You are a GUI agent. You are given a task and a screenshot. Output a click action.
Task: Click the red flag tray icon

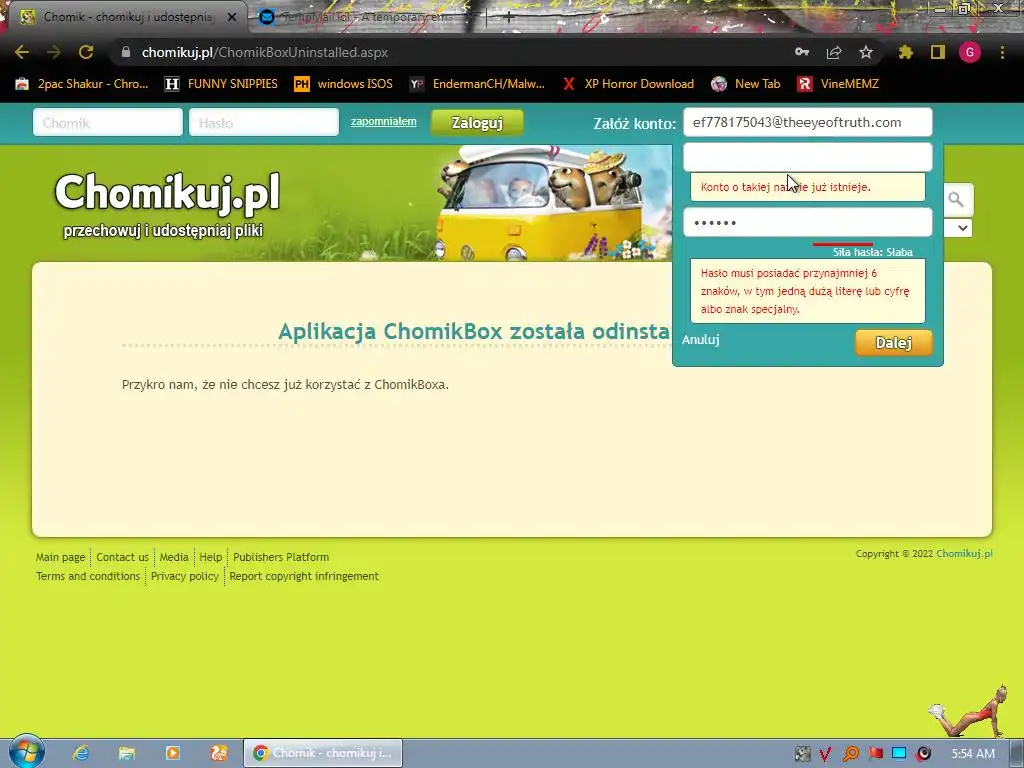875,754
